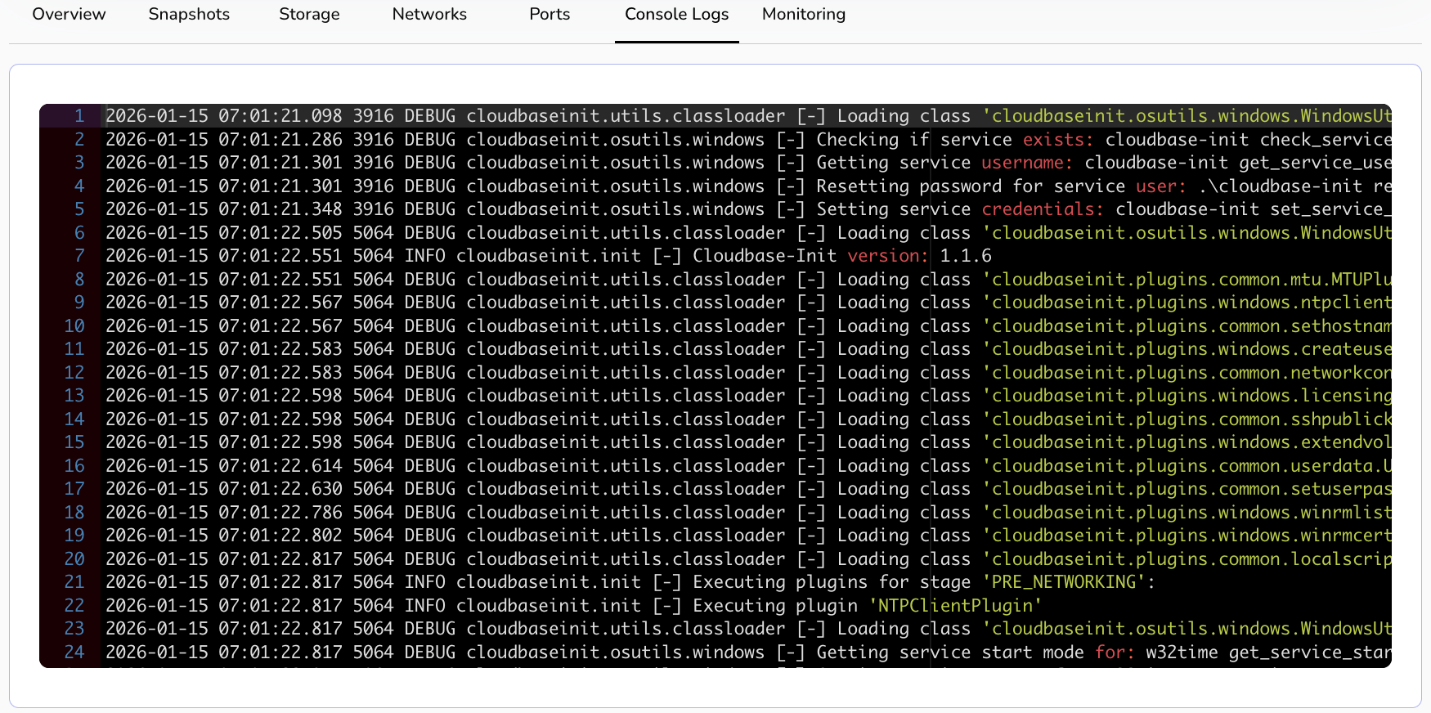The width and height of the screenshot is (1431, 713).
Task: Switch to the Snapshots tab
Action: click(x=189, y=15)
